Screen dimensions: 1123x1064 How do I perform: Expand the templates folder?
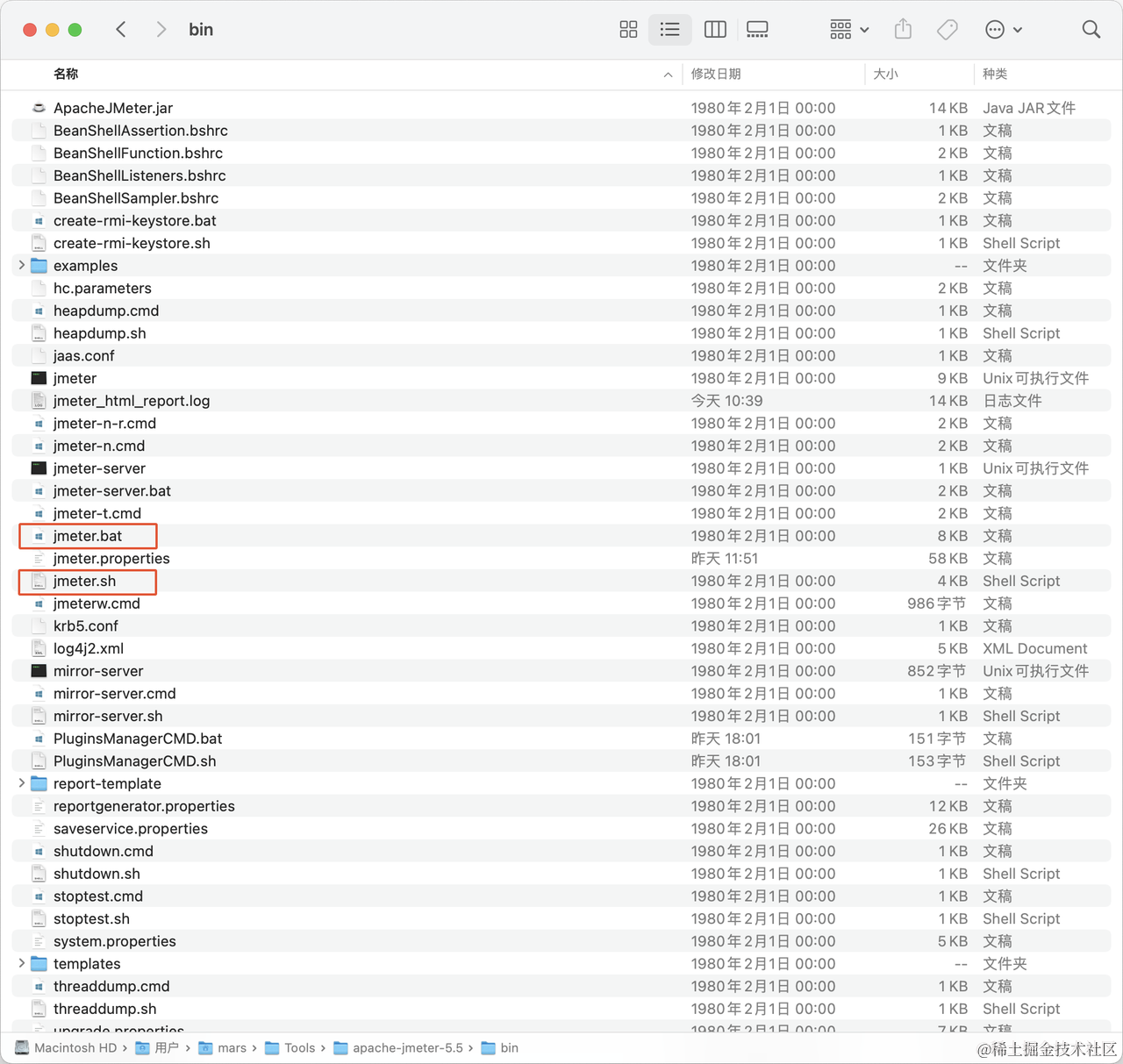pos(21,963)
